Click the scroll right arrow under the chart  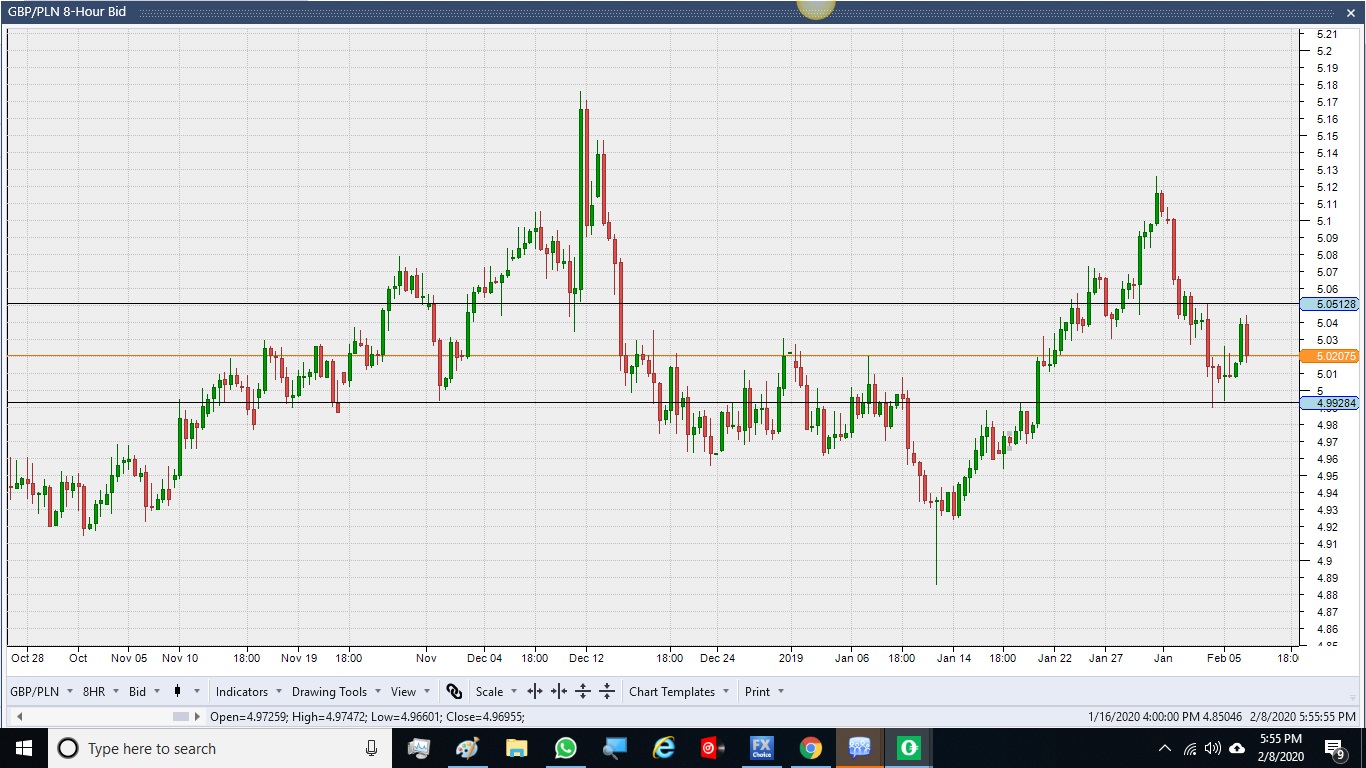pos(198,717)
